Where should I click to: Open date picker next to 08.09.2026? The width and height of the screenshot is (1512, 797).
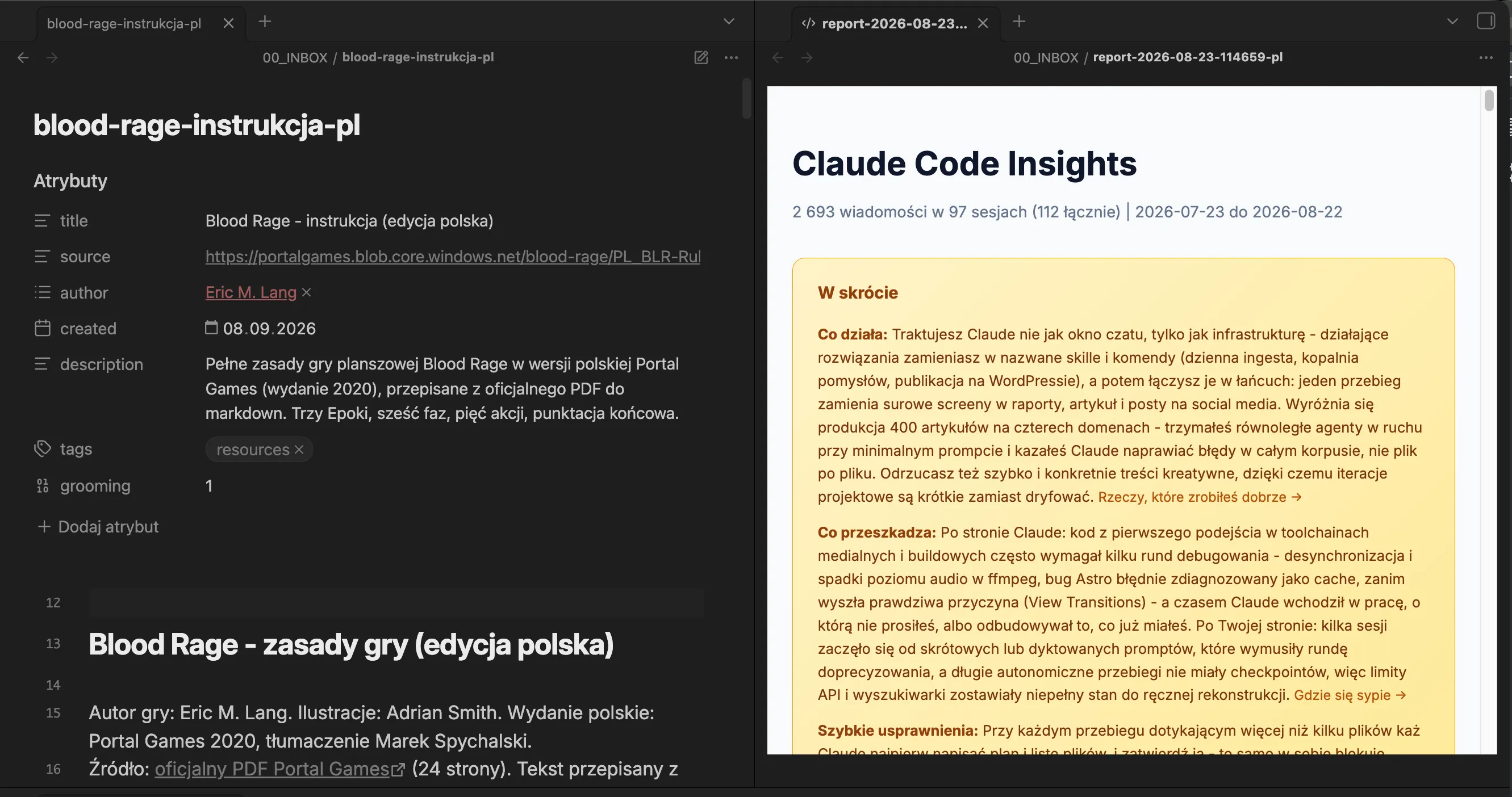pos(211,328)
